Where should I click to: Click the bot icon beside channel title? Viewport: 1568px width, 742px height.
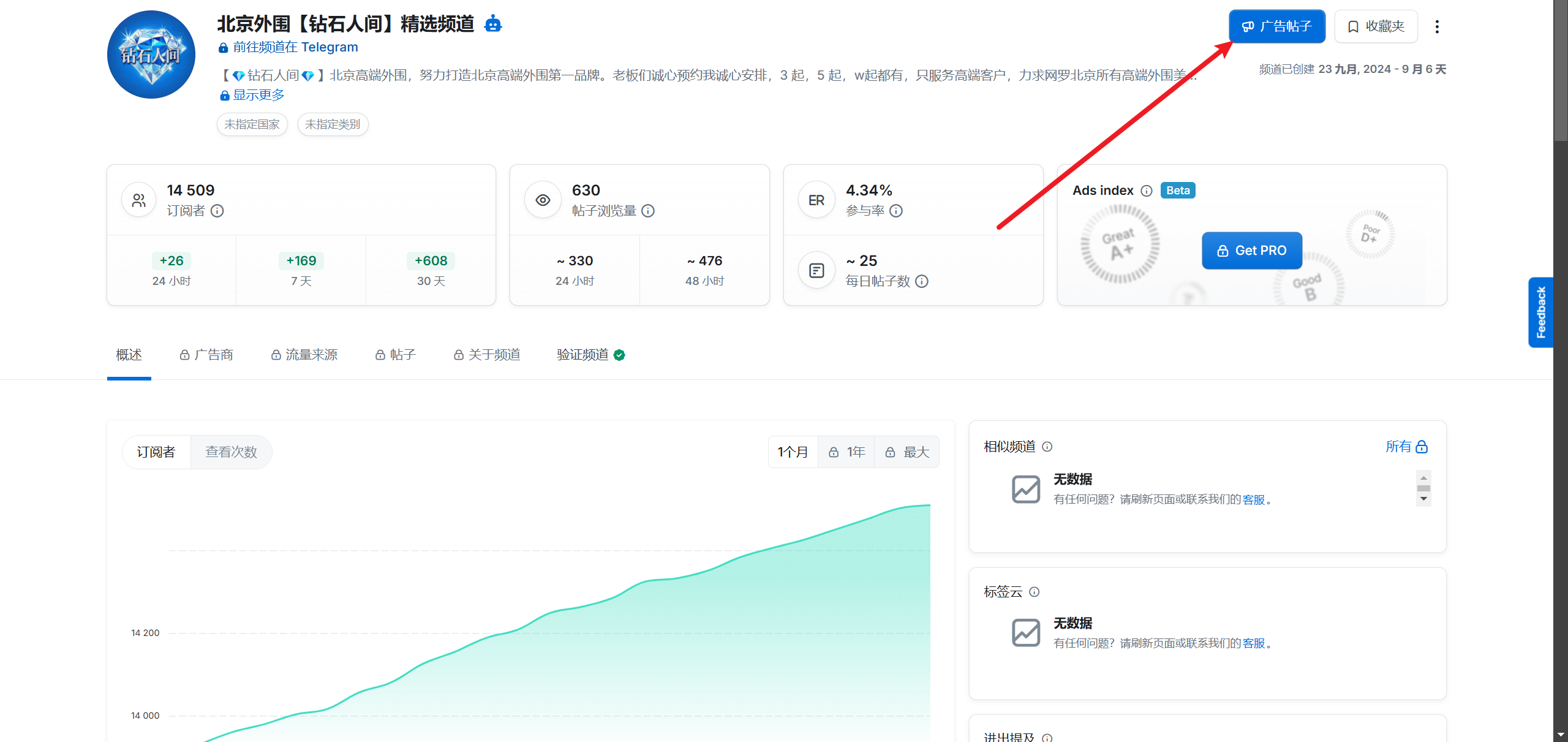click(492, 25)
